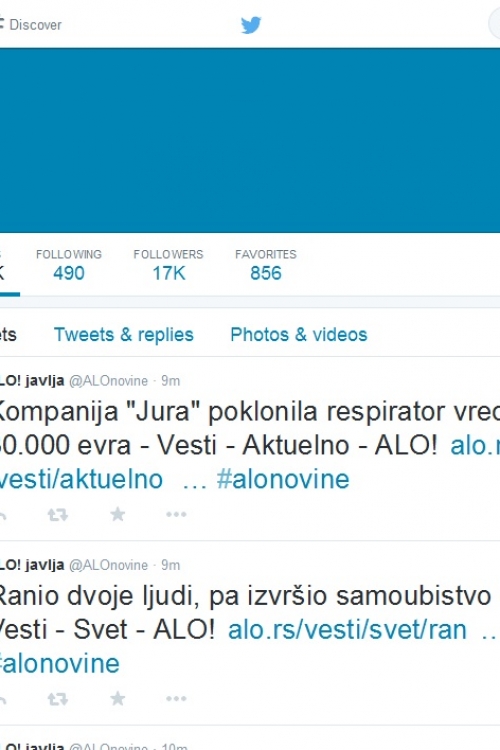Favorite the Kompanija Jura tweet with star
This screenshot has width=500, height=750.
click(x=117, y=514)
